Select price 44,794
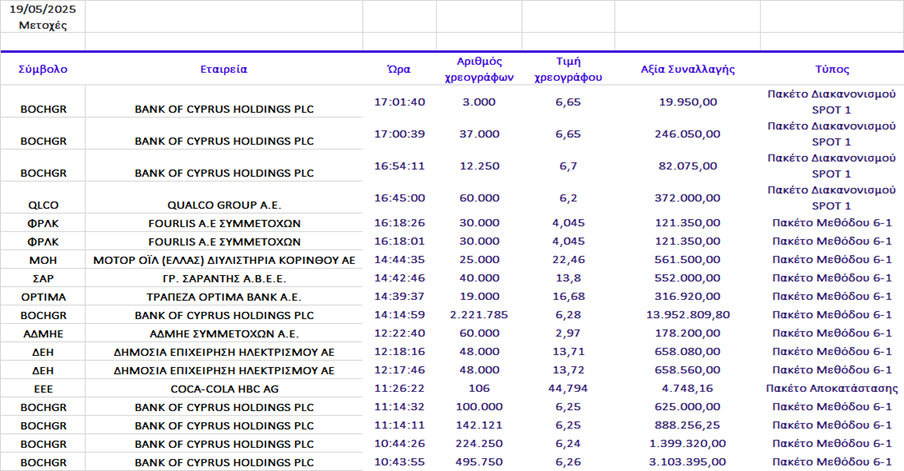Image resolution: width=904 pixels, height=471 pixels. tap(568, 389)
